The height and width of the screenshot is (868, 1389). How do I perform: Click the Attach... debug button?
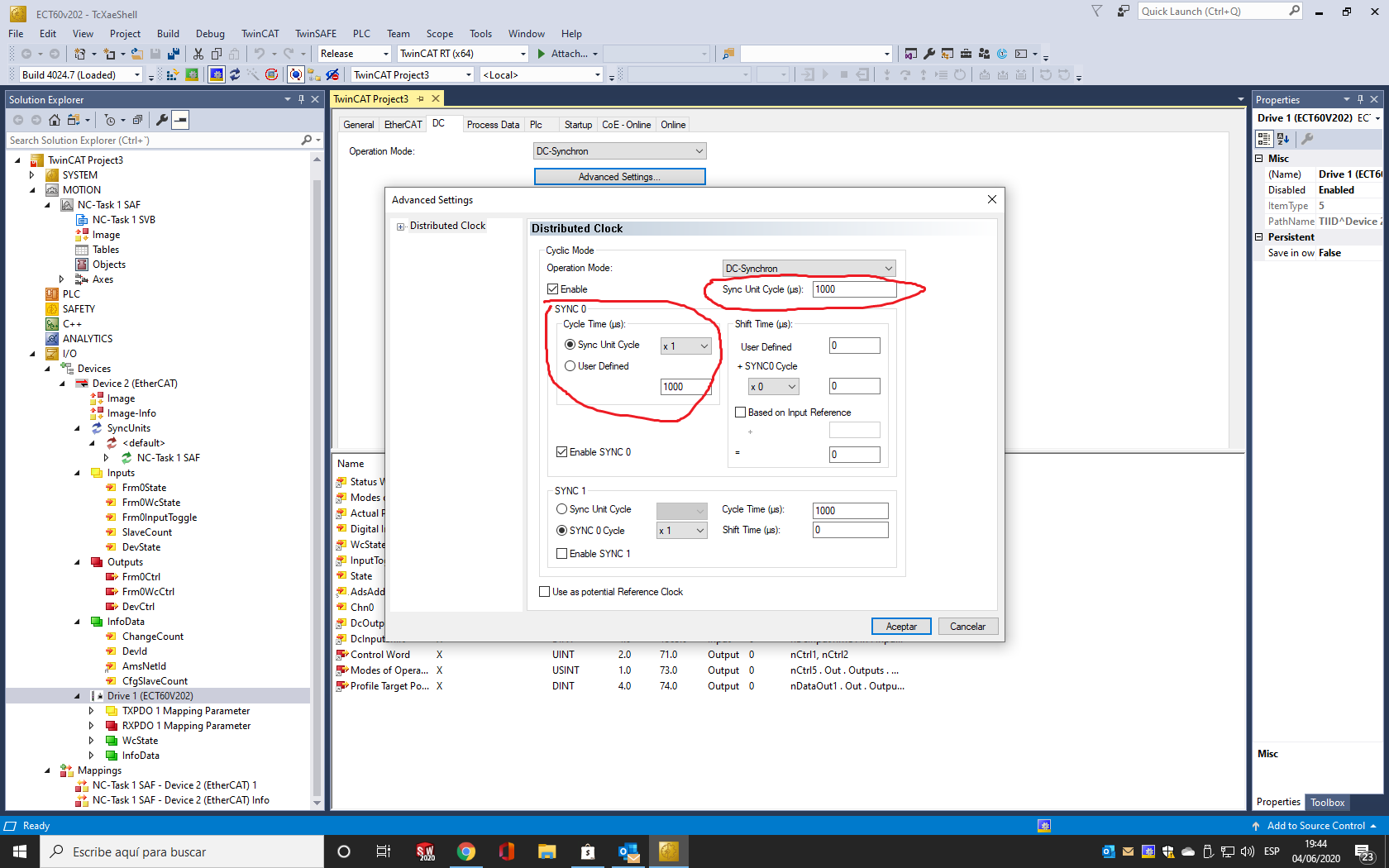pos(566,54)
